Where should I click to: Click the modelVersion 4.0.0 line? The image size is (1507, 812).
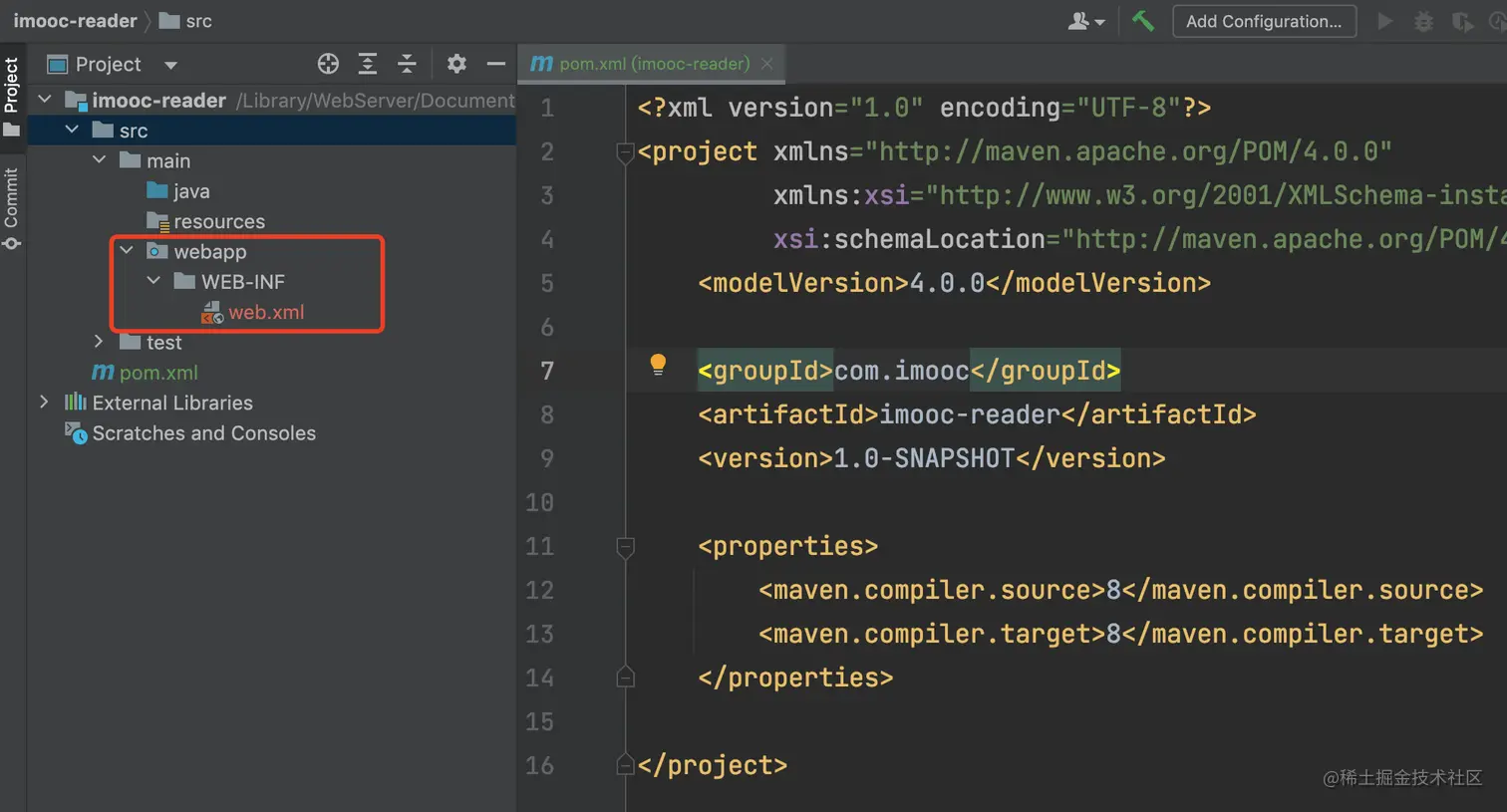954,283
